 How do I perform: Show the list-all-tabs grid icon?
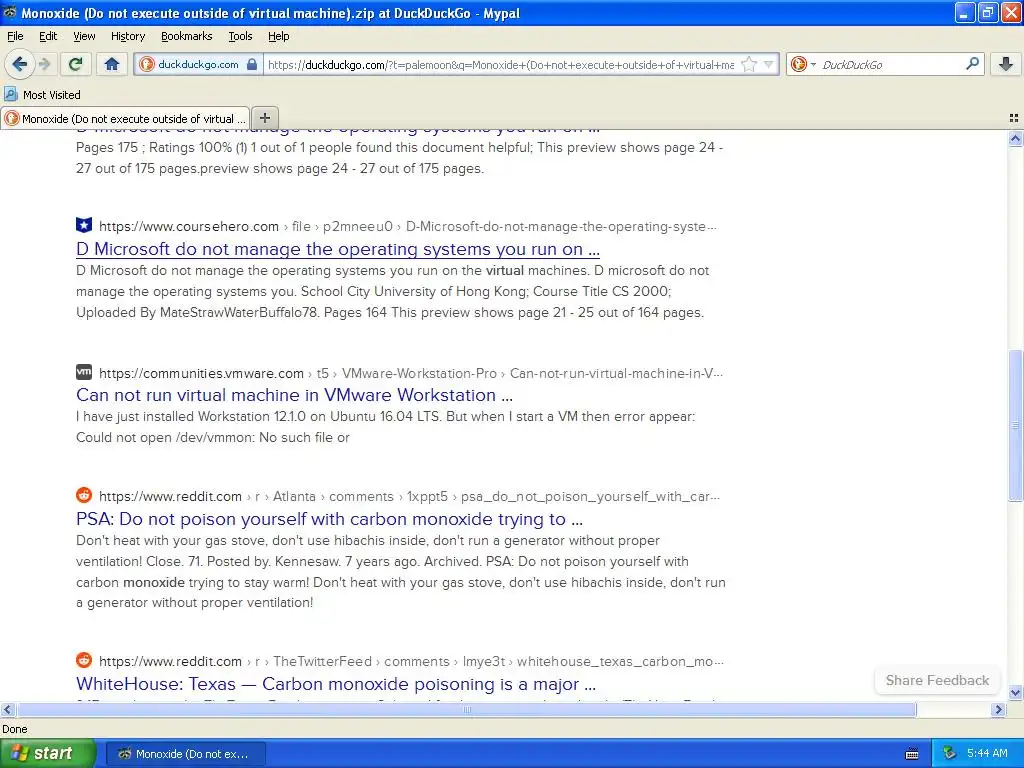pos(1014,118)
